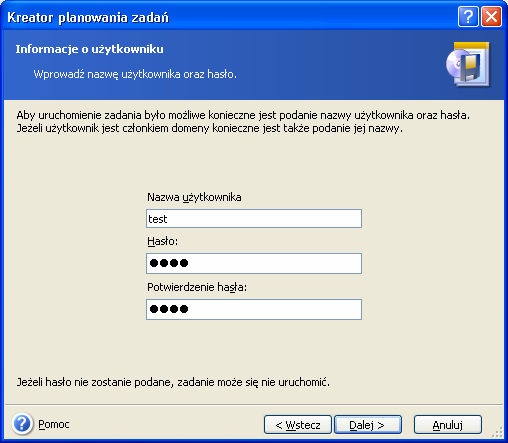Click the window title Kreator planowania zadań
The image size is (508, 443).
point(88,17)
